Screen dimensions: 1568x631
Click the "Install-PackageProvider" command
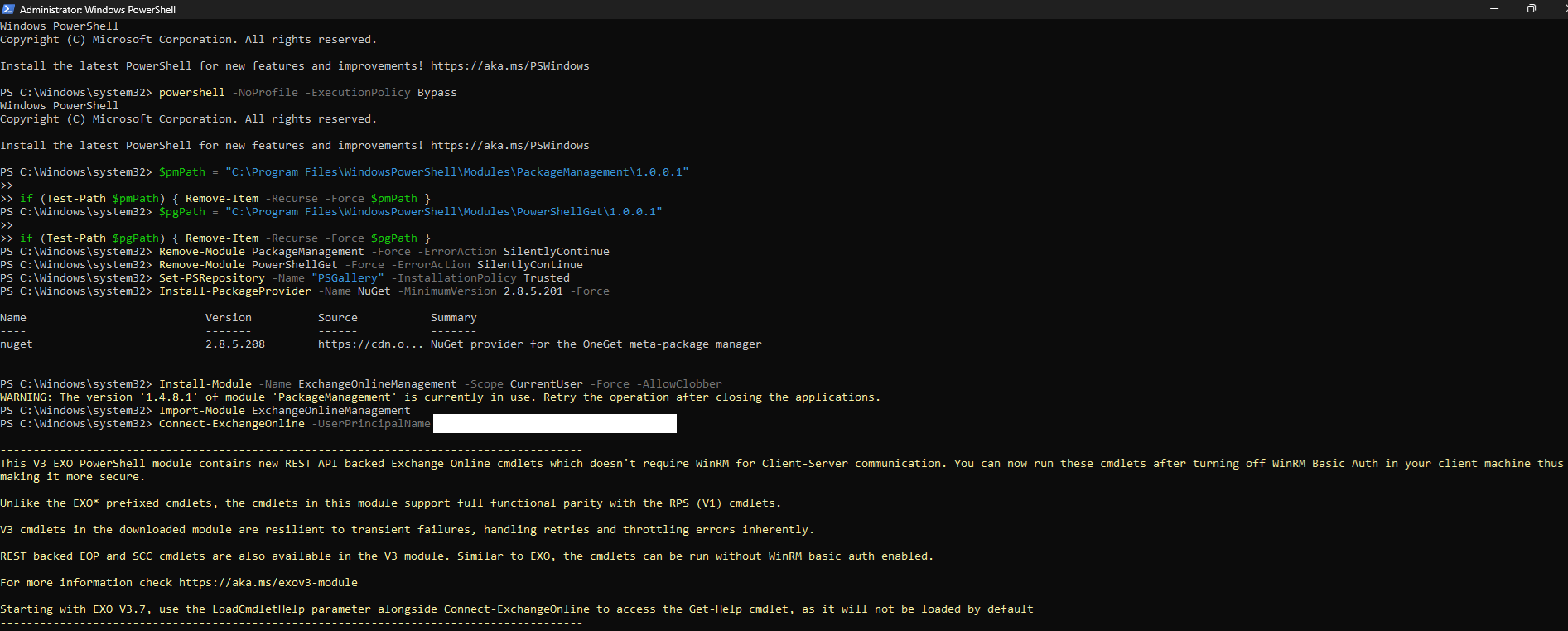click(x=235, y=291)
